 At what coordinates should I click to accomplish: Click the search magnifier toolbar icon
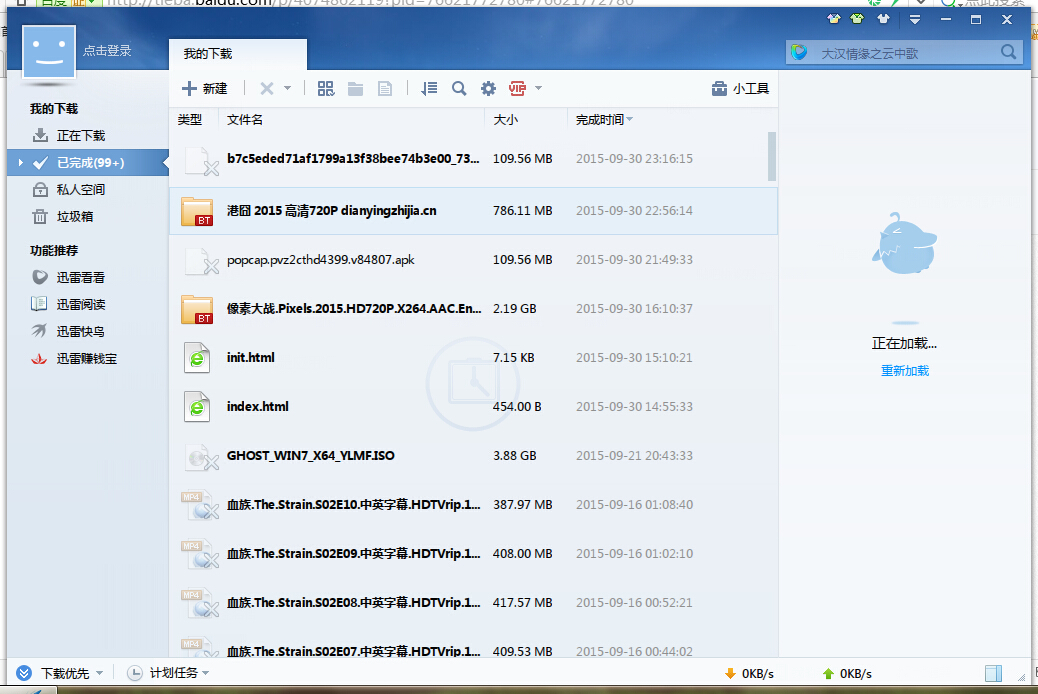[459, 88]
